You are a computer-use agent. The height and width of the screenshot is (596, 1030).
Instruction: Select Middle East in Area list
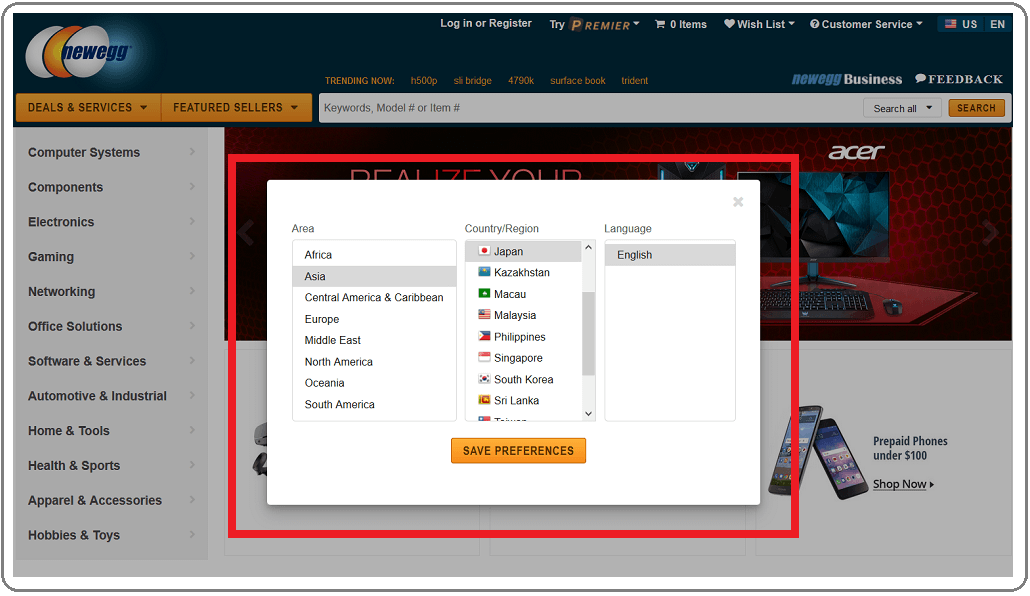(374, 340)
